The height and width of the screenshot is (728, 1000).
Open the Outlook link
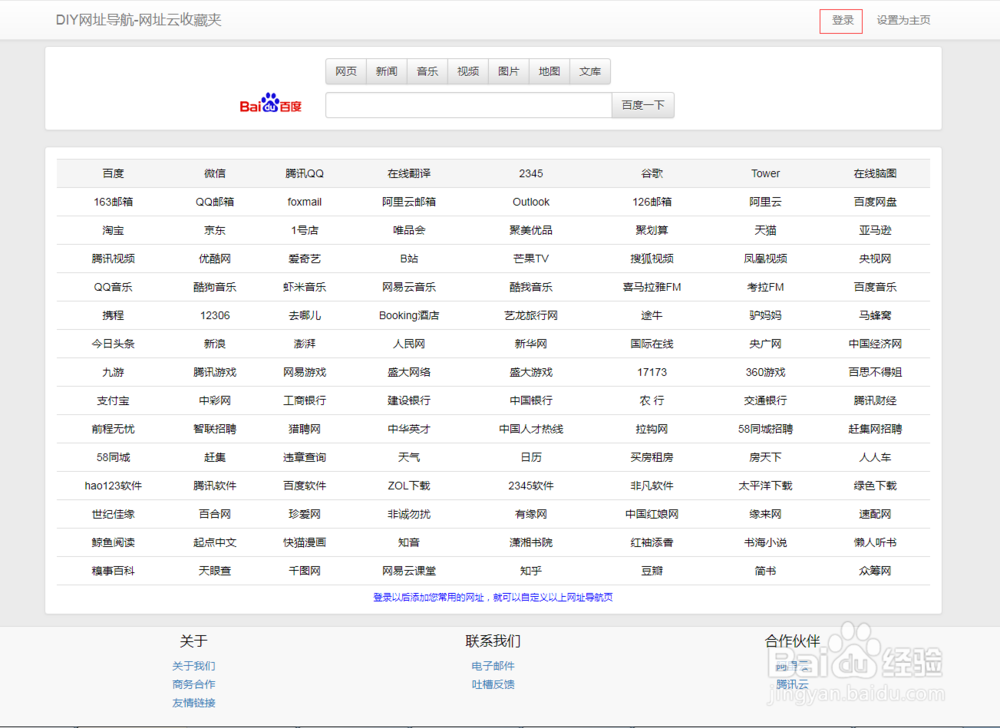tap(531, 202)
